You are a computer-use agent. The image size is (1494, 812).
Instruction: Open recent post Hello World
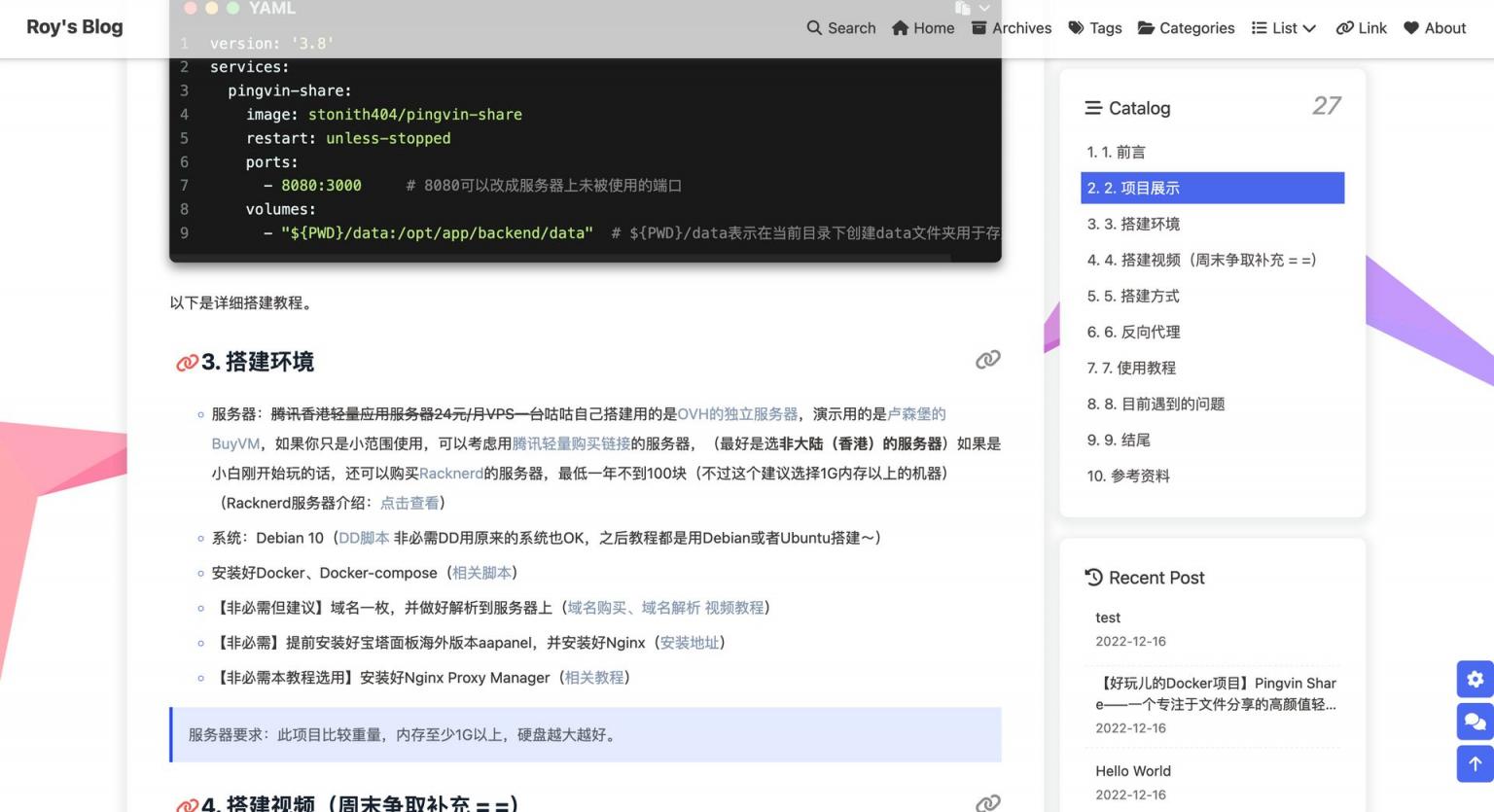pyautogui.click(x=1133, y=771)
